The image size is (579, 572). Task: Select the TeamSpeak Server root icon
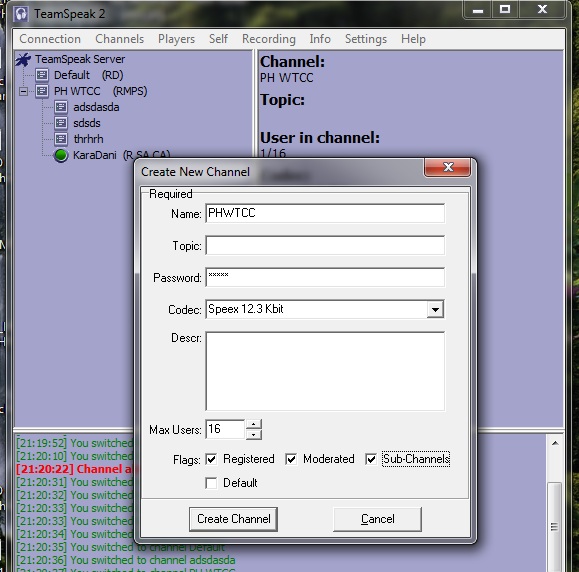point(23,59)
